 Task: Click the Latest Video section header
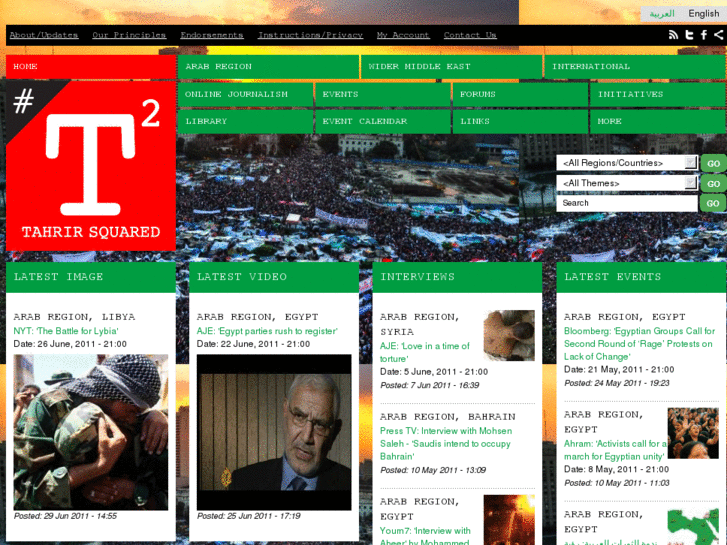click(x=274, y=277)
